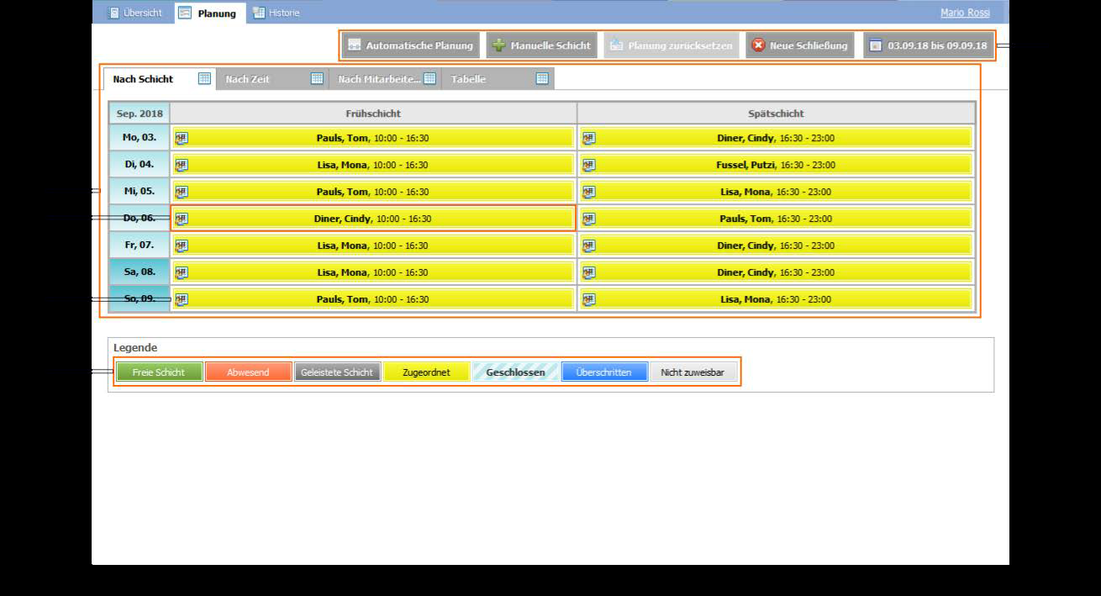Select the Di, 04. day row header
The width and height of the screenshot is (1101, 596).
[x=139, y=164]
